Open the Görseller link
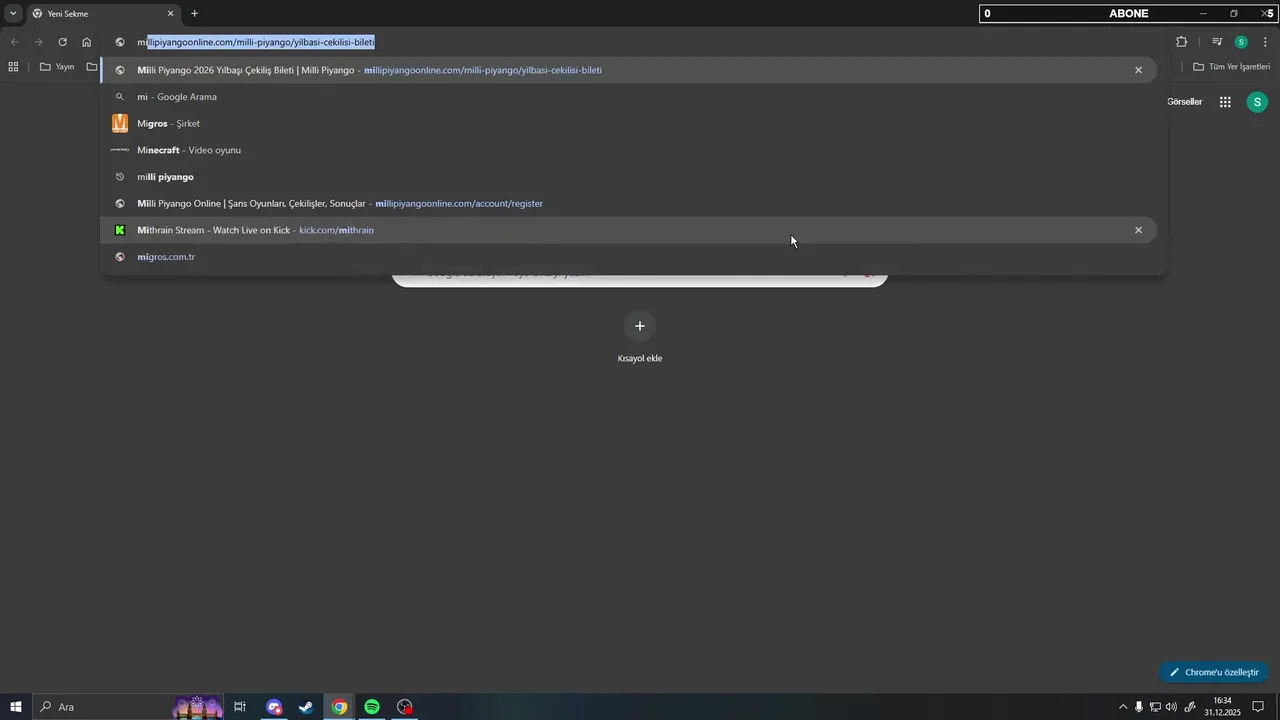Viewport: 1280px width, 720px height. pyautogui.click(x=1184, y=102)
